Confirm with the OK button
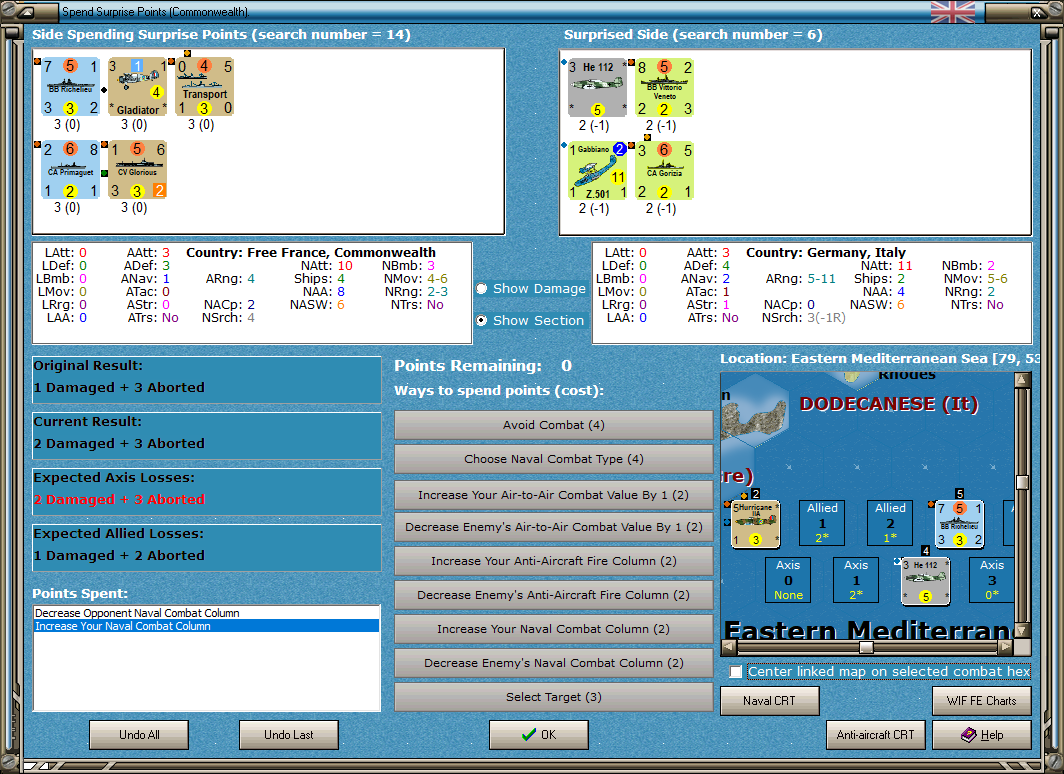Image resolution: width=1064 pixels, height=774 pixels. pyautogui.click(x=539, y=735)
